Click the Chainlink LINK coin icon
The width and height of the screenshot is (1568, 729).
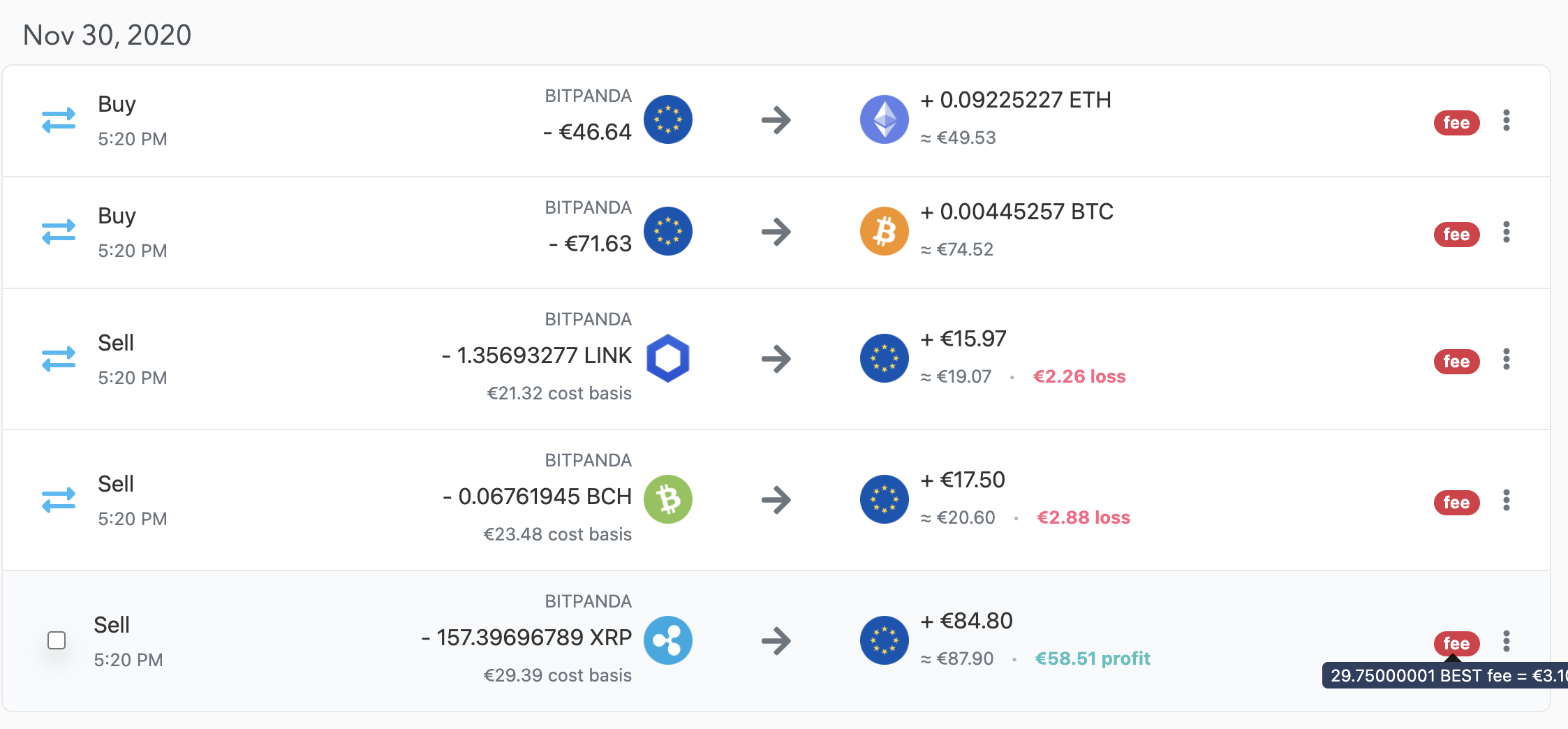coord(669,358)
